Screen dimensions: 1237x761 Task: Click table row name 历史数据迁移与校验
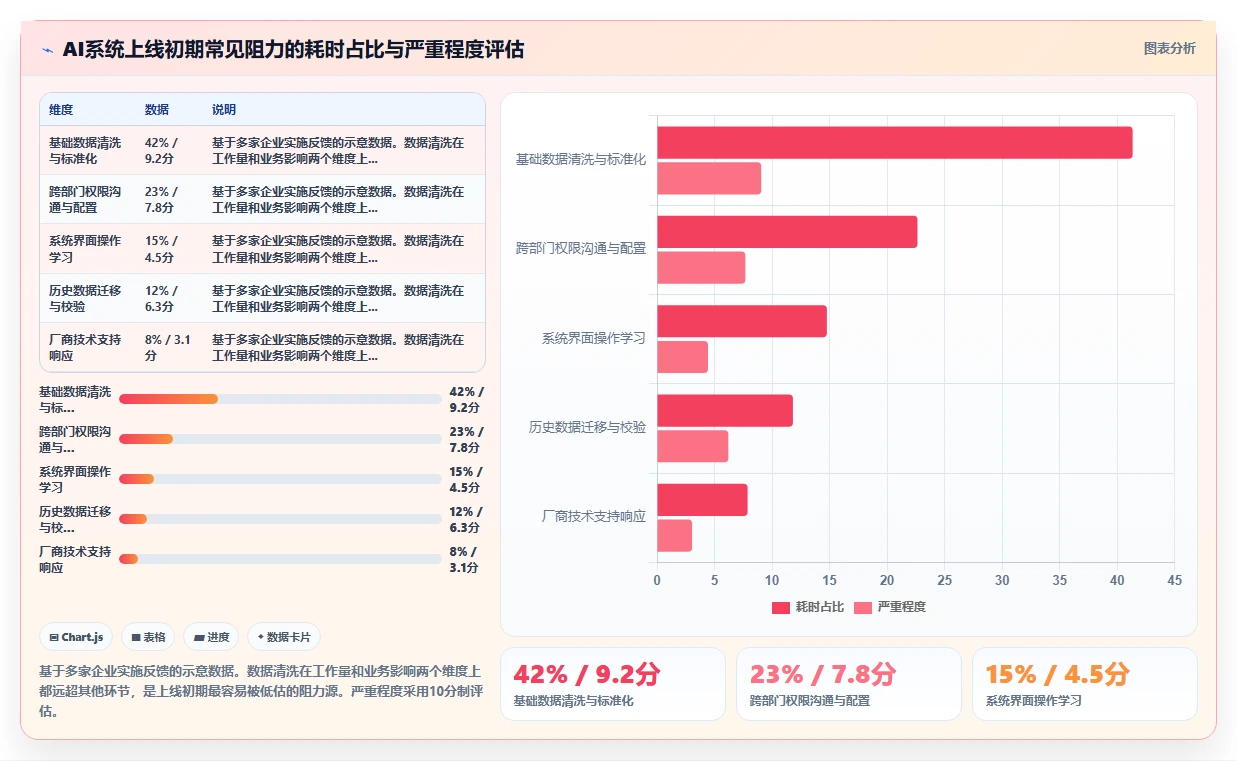click(x=85, y=298)
